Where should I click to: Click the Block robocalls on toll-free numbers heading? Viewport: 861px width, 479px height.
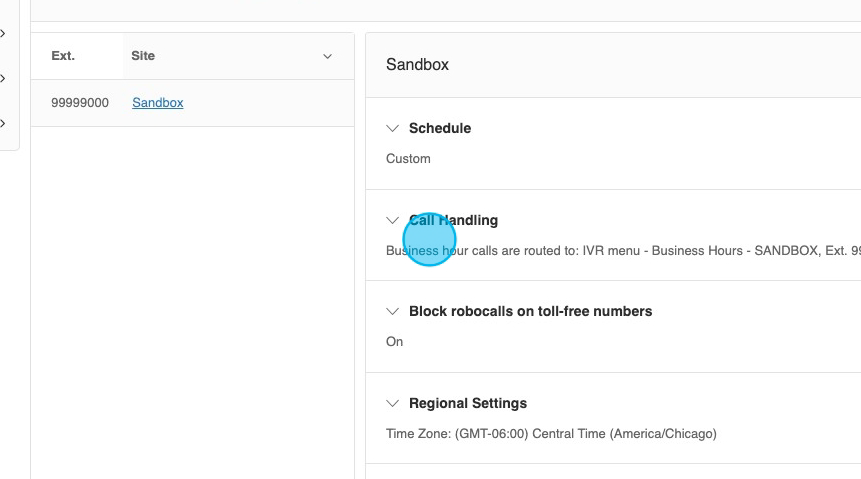(530, 311)
